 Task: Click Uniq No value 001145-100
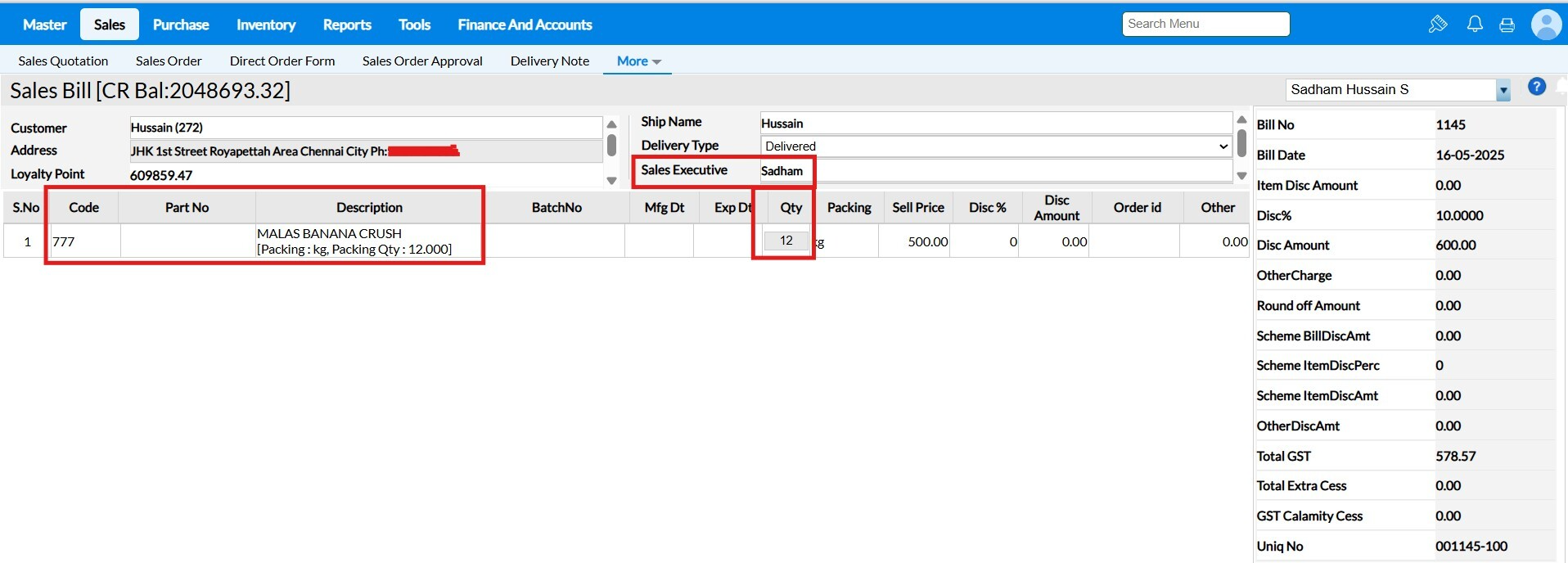(x=1471, y=547)
